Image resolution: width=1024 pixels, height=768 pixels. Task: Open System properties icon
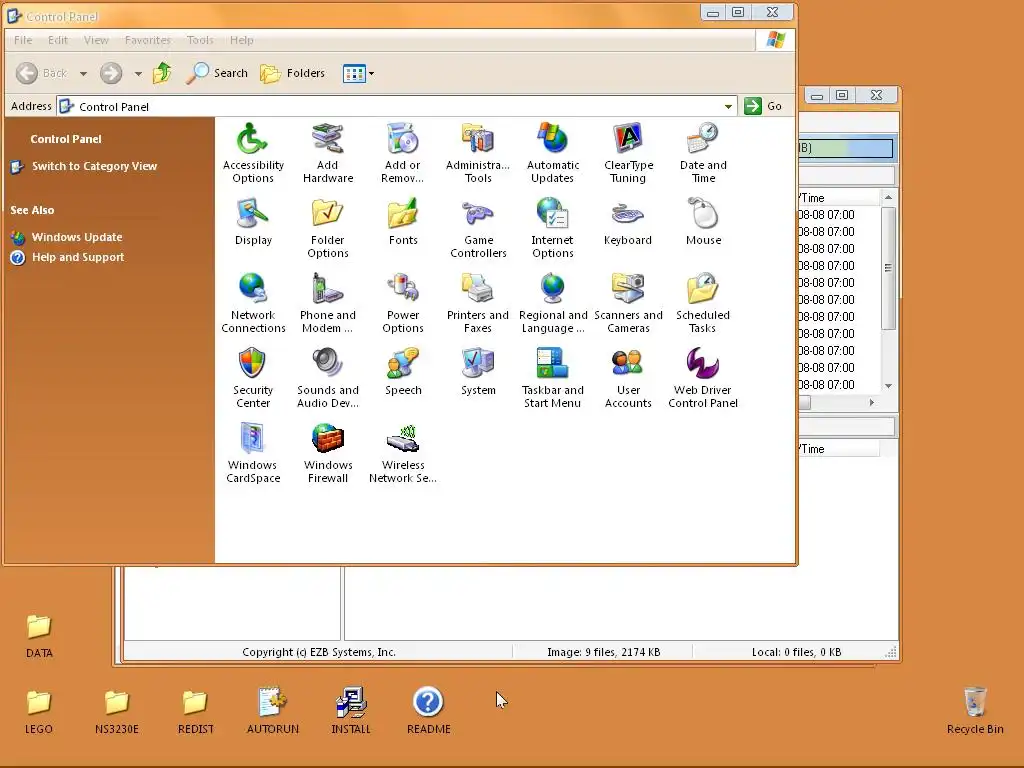click(x=478, y=372)
